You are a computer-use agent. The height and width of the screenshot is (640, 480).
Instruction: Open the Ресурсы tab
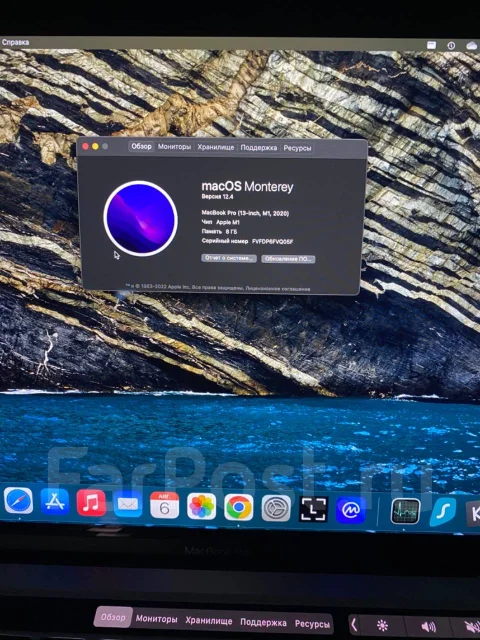click(x=298, y=148)
